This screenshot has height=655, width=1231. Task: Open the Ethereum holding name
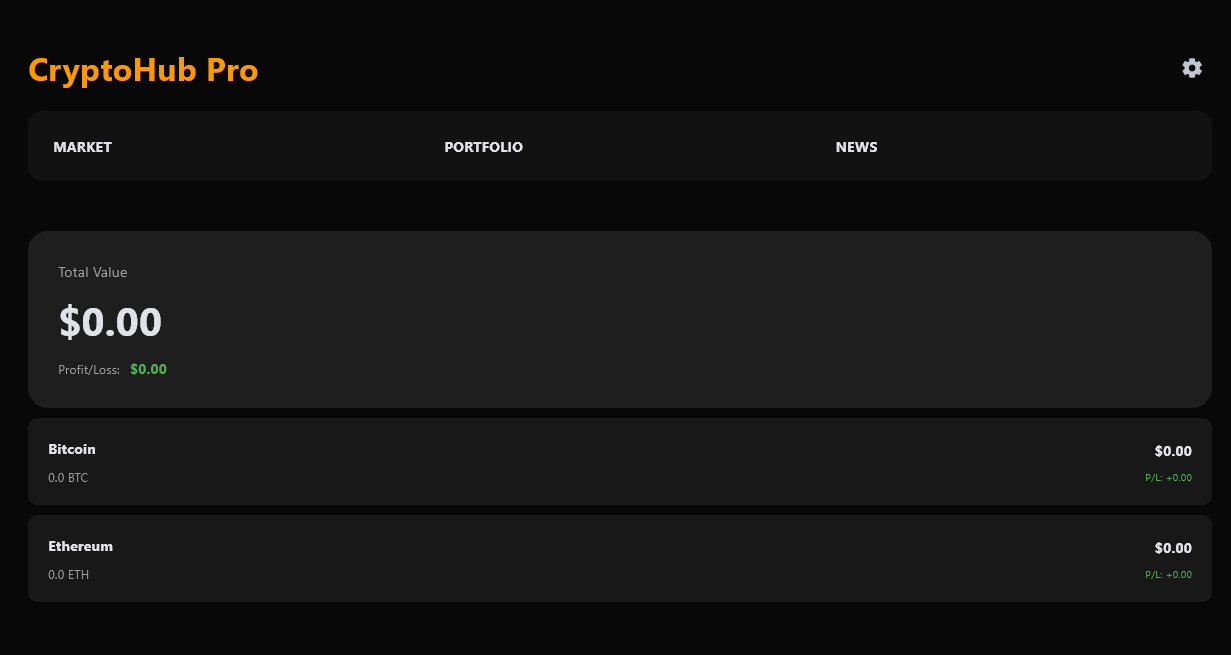[x=80, y=546]
